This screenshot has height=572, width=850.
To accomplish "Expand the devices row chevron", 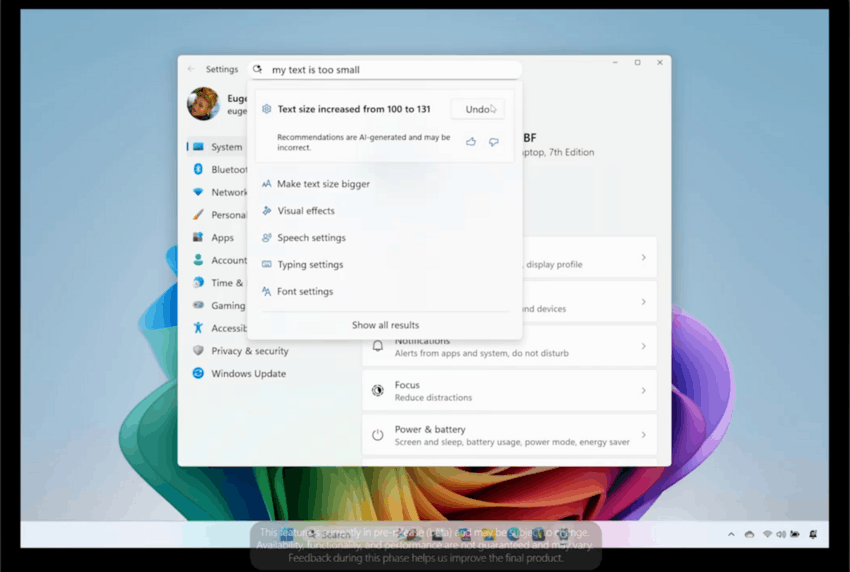I will [643, 301].
